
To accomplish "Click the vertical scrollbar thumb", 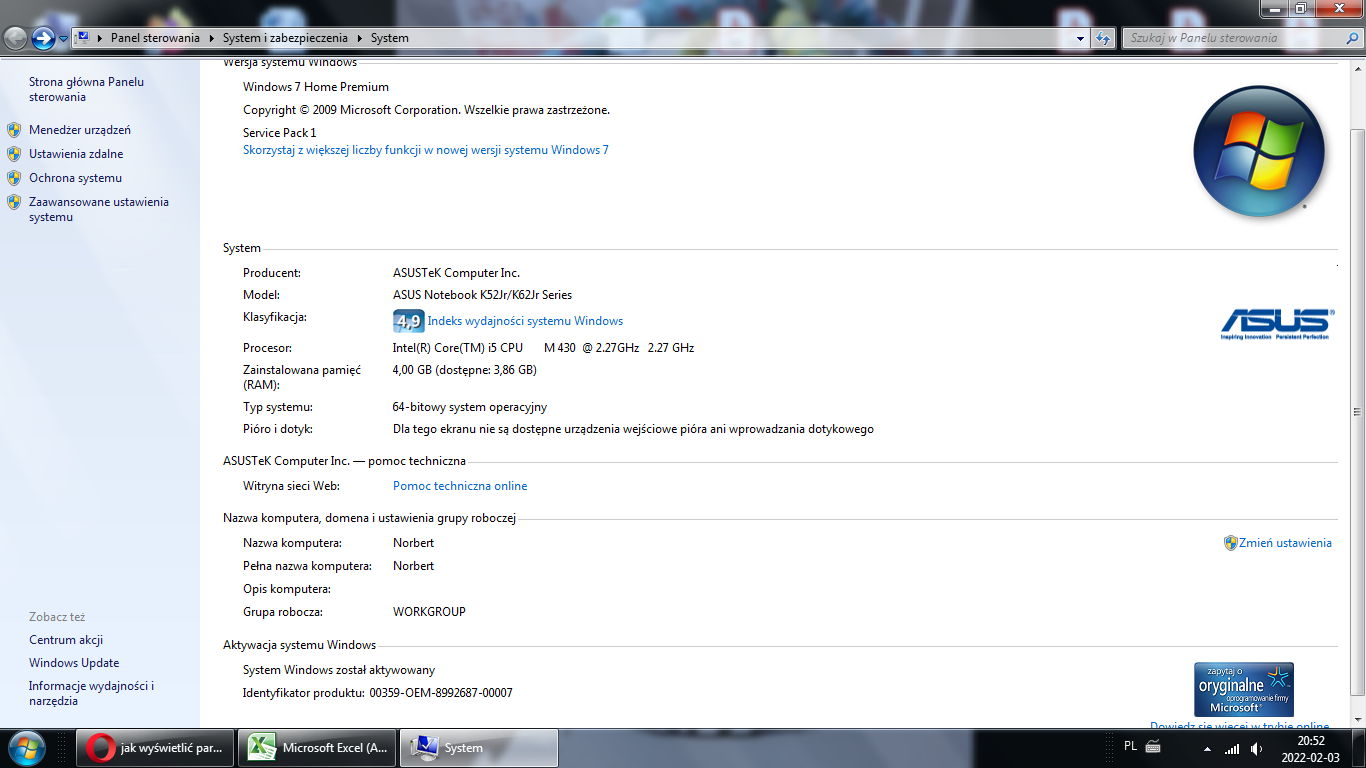I will [x=1357, y=412].
